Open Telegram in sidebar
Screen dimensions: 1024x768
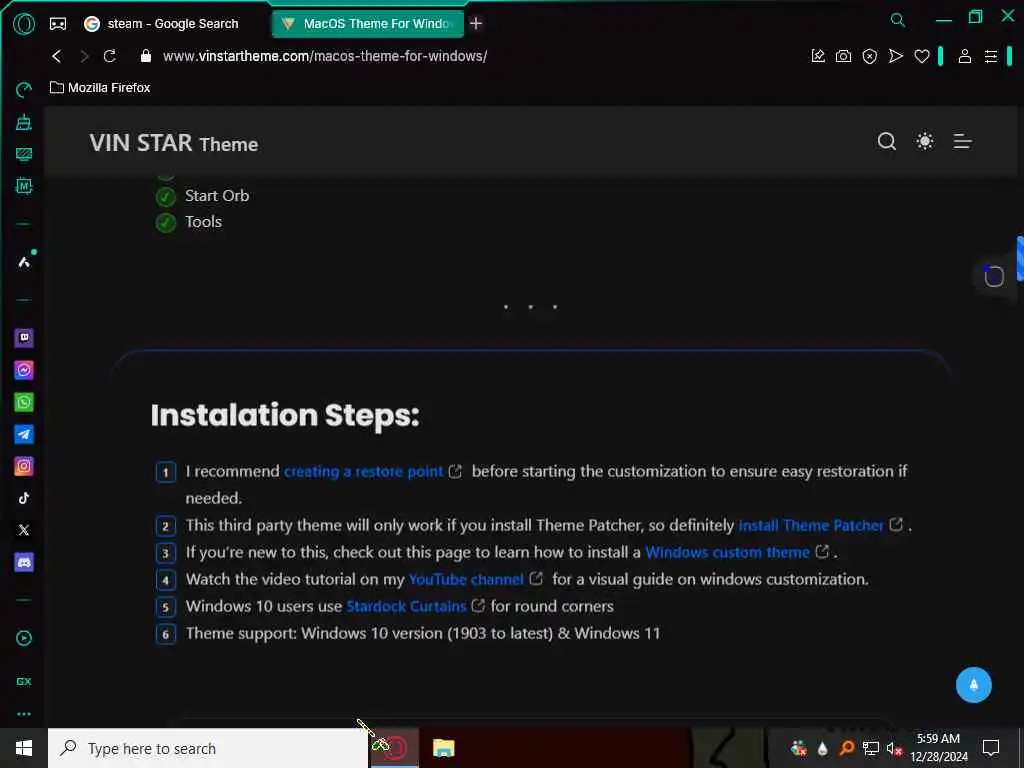[24, 434]
